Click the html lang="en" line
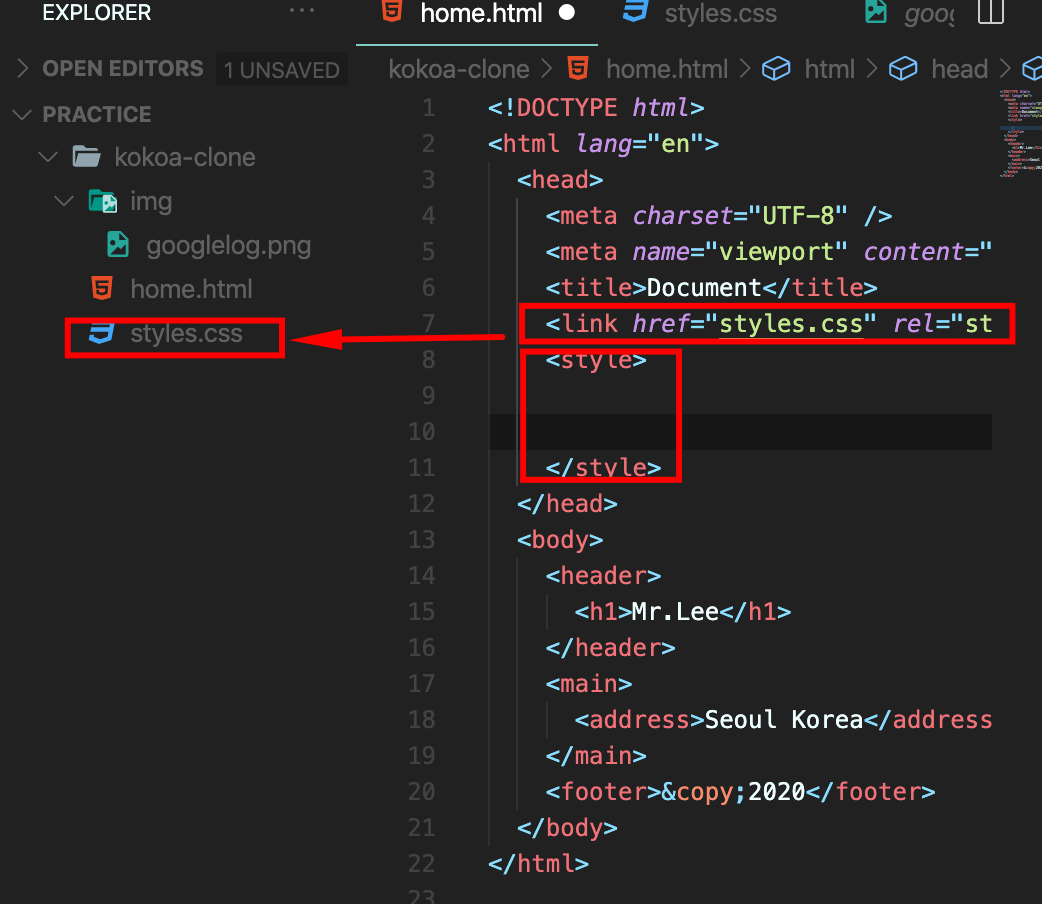This screenshot has width=1042, height=904. click(603, 144)
